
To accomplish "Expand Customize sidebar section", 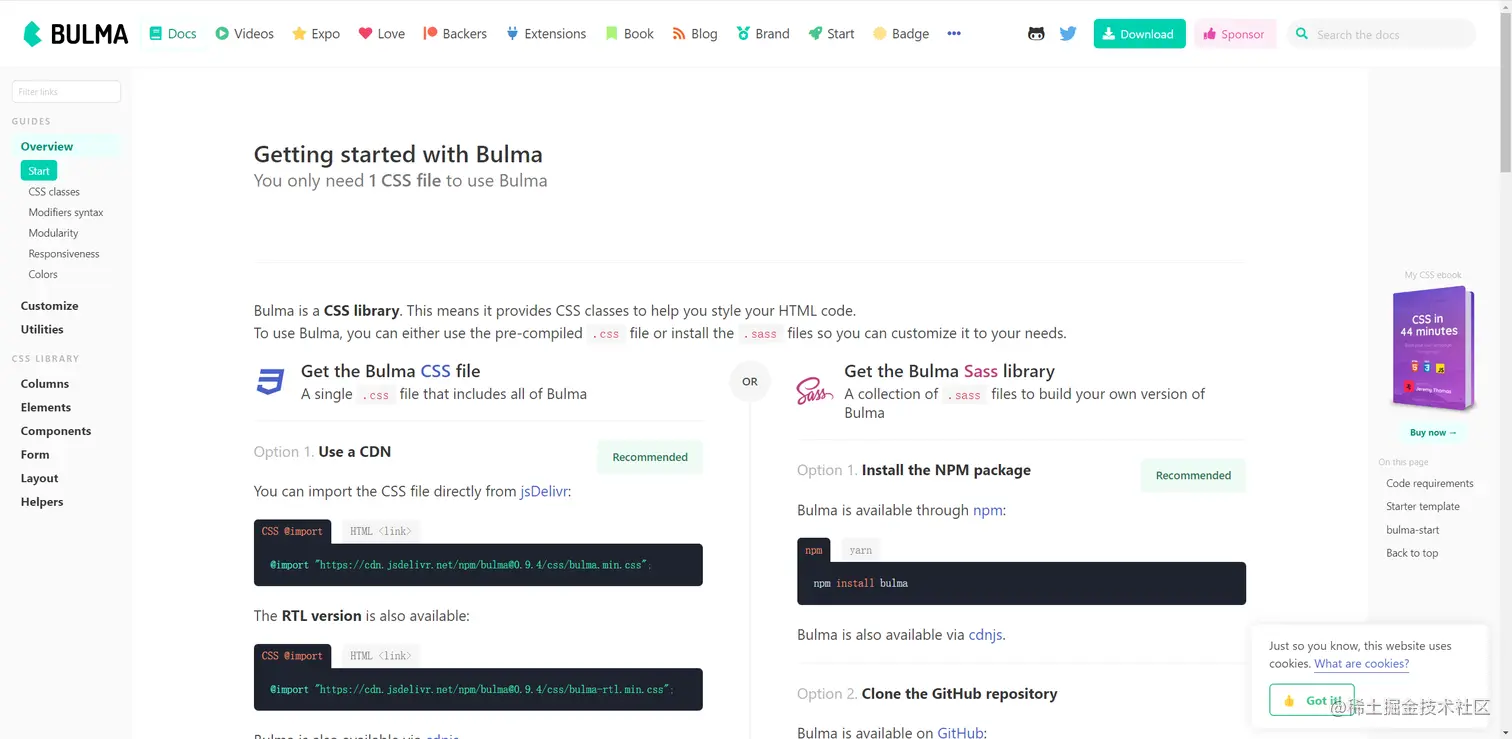I will tap(49, 306).
